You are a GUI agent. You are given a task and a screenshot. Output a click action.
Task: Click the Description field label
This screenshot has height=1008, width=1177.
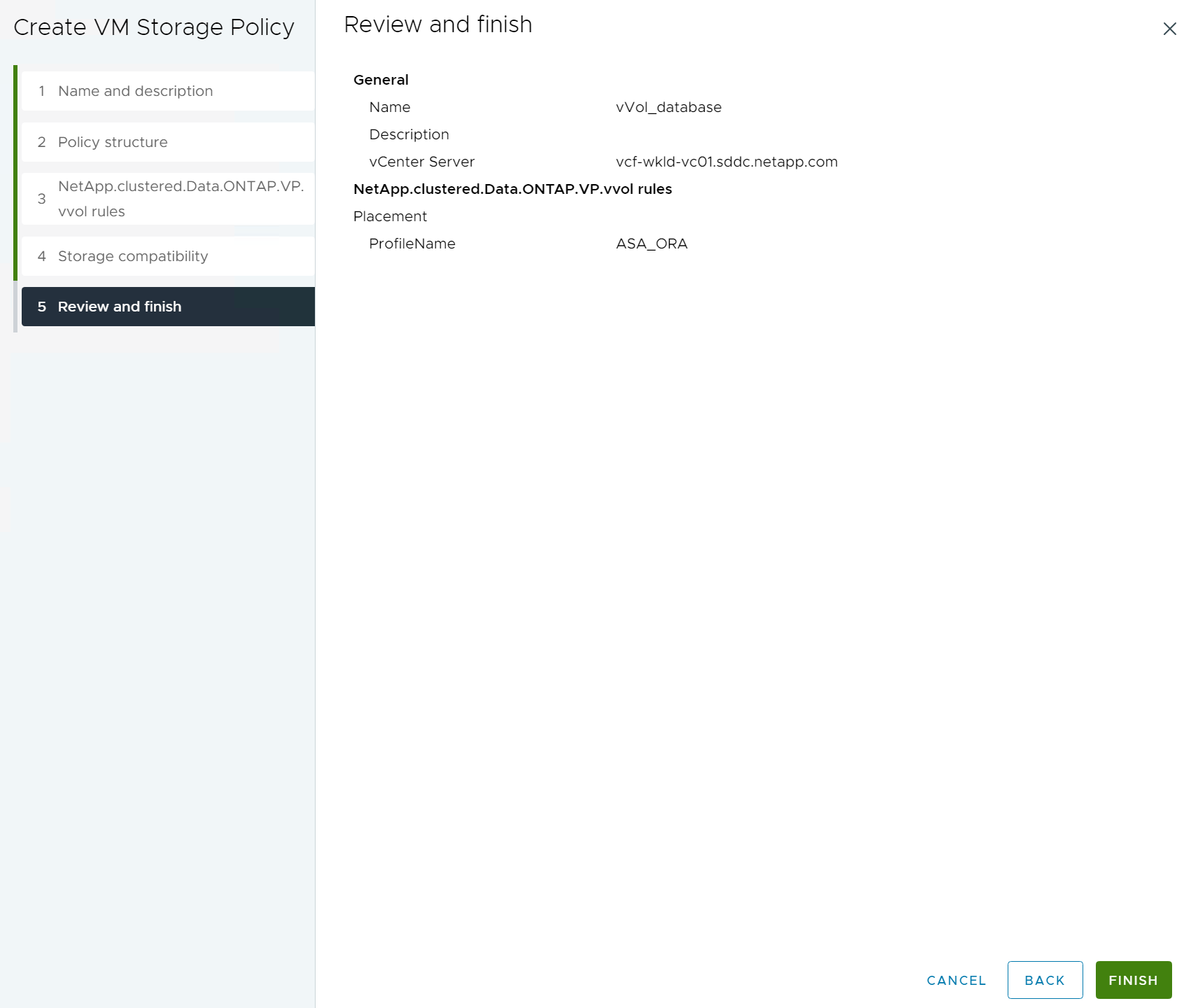point(409,134)
